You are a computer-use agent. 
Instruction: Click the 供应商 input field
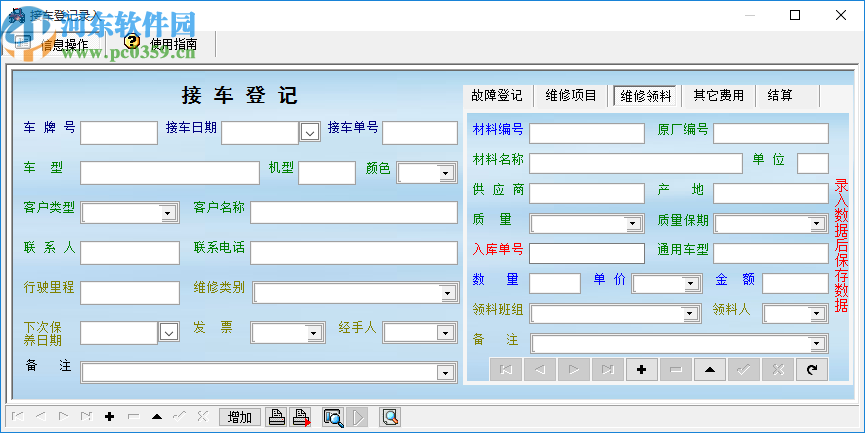[x=586, y=194]
